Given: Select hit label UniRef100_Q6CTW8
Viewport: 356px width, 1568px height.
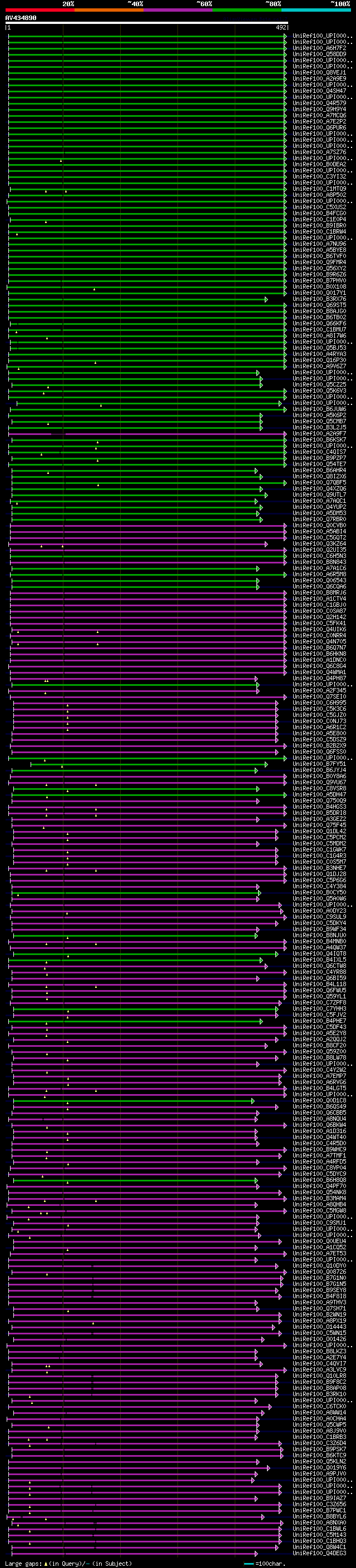Looking at the screenshot, I should pyautogui.click(x=319, y=966).
